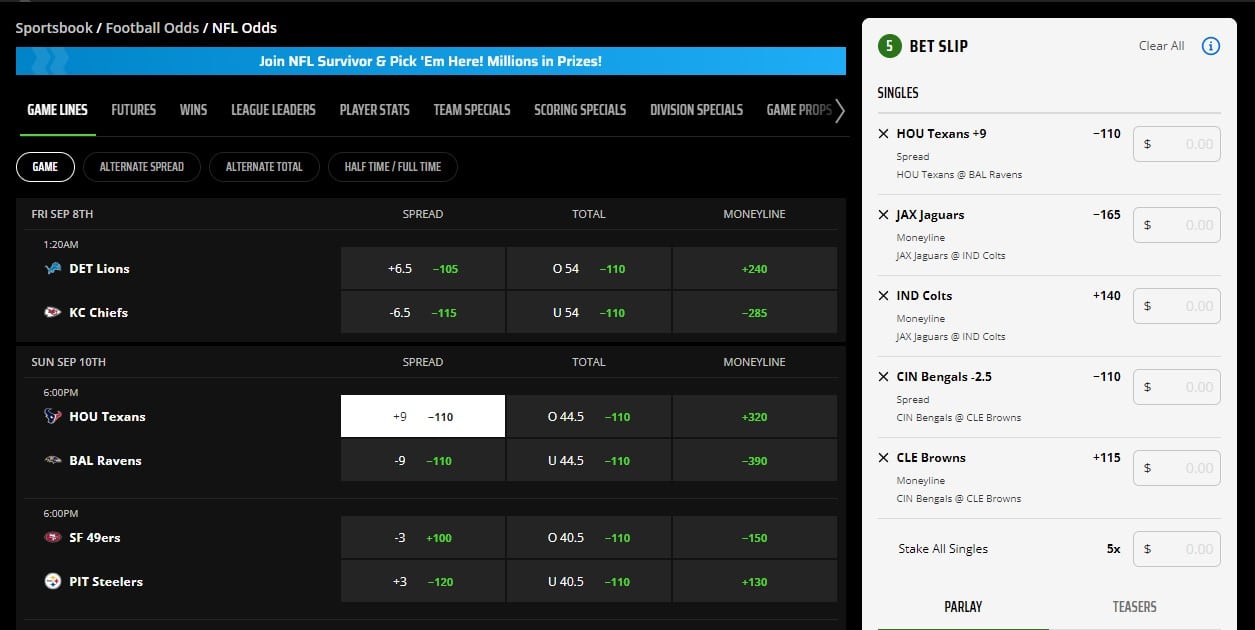Click stake input for CIN Bengals -2.5

point(1176,387)
